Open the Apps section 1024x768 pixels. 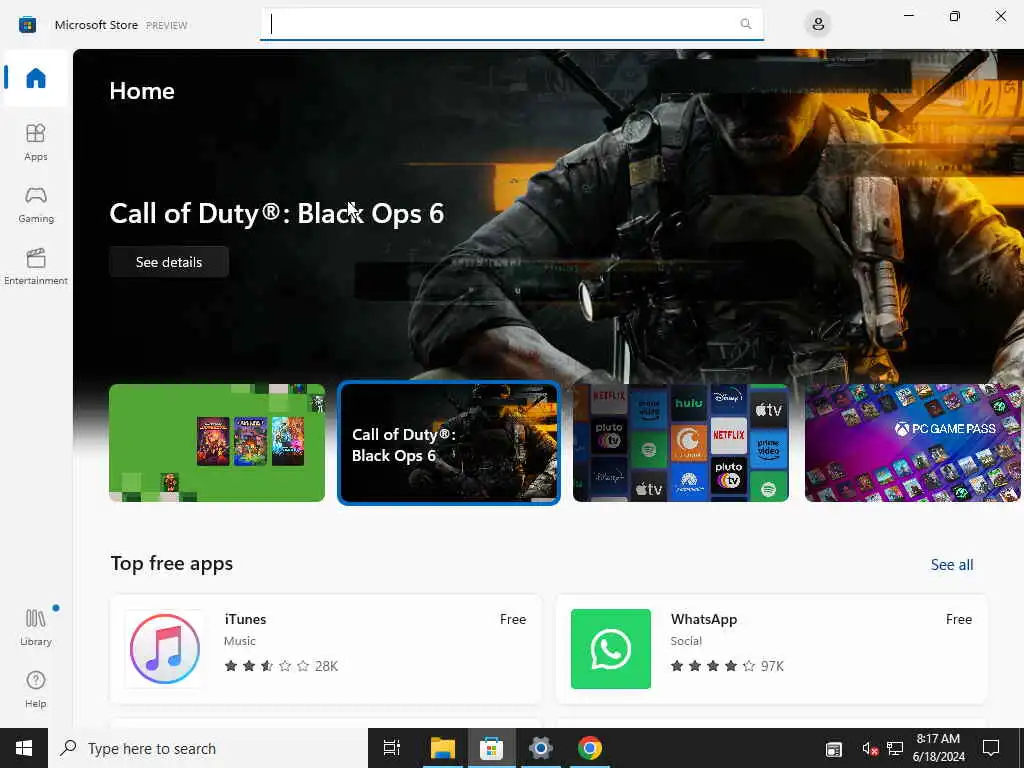tap(36, 142)
